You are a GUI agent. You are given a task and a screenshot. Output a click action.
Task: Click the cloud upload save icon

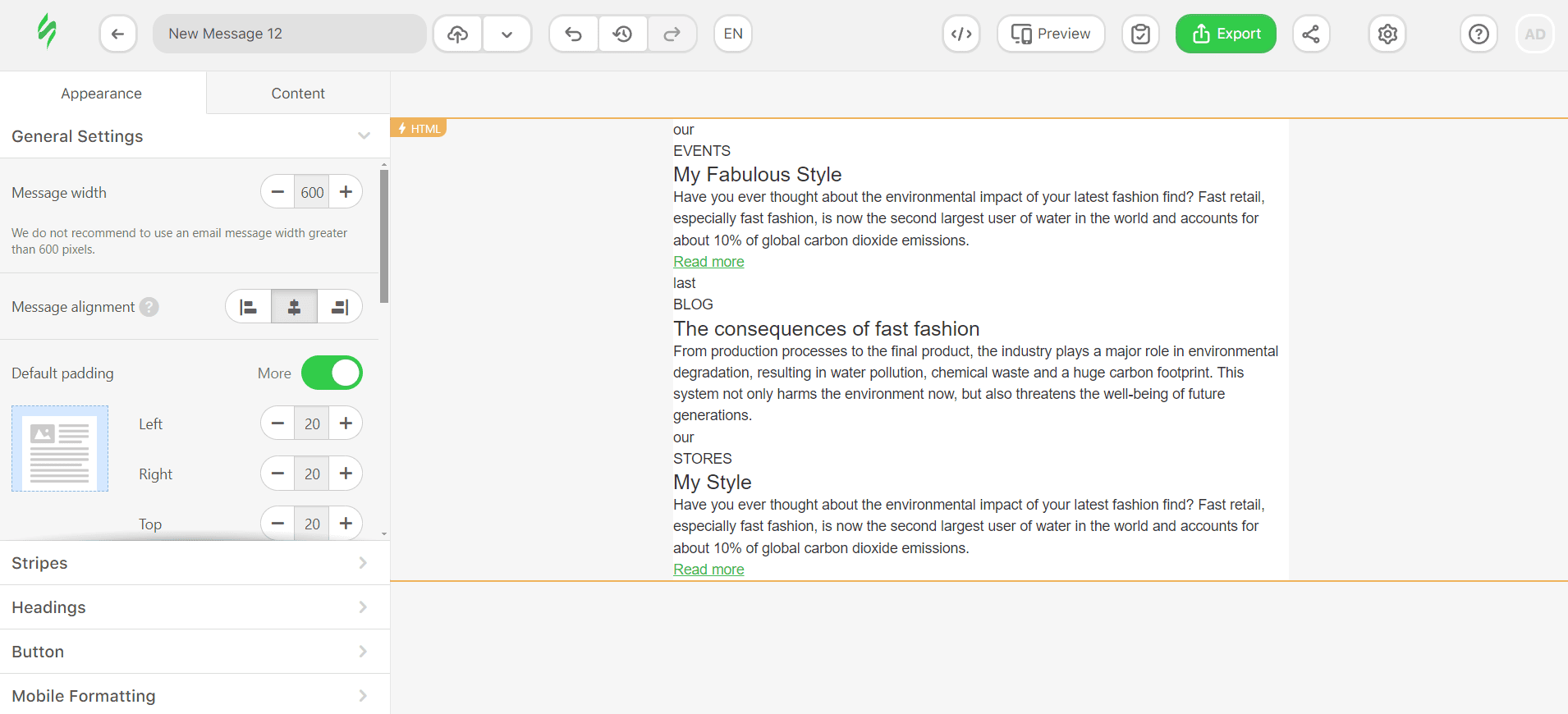click(x=458, y=34)
